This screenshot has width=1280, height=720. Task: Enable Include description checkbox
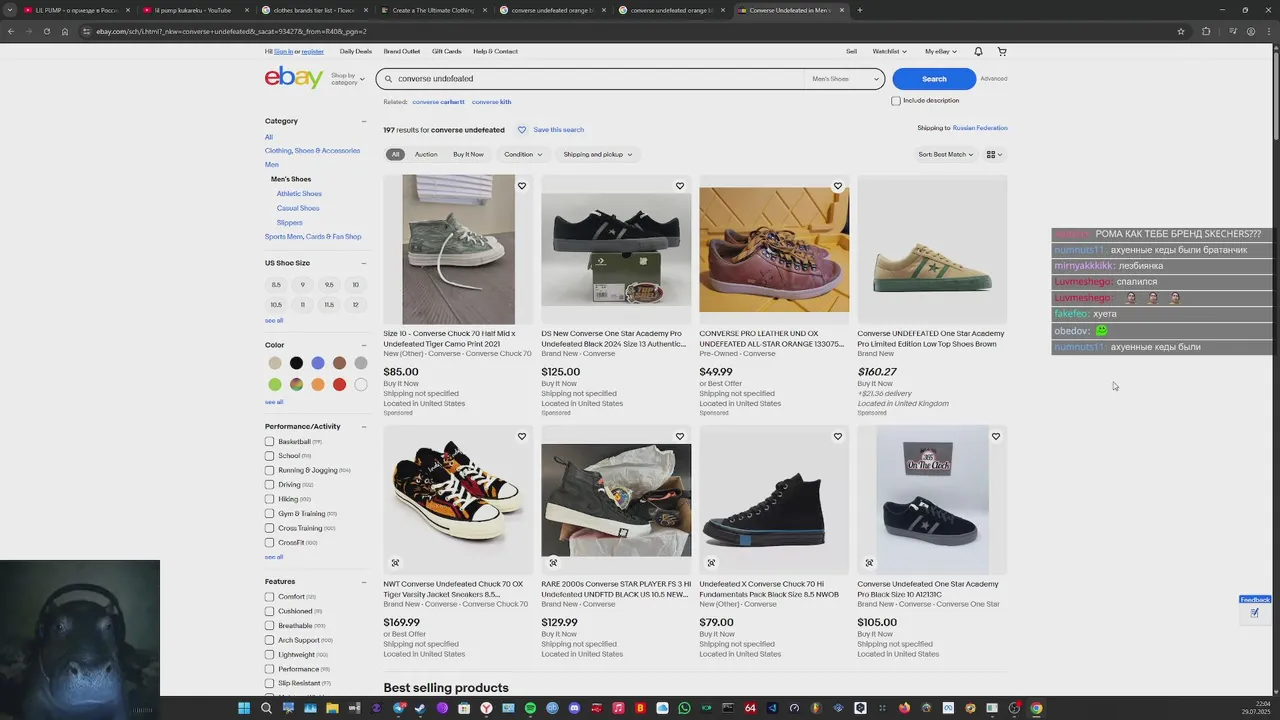point(896,101)
